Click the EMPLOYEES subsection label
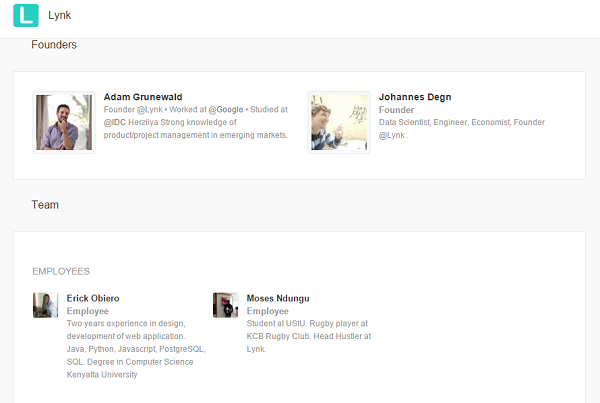This screenshot has height=403, width=600. (x=61, y=271)
